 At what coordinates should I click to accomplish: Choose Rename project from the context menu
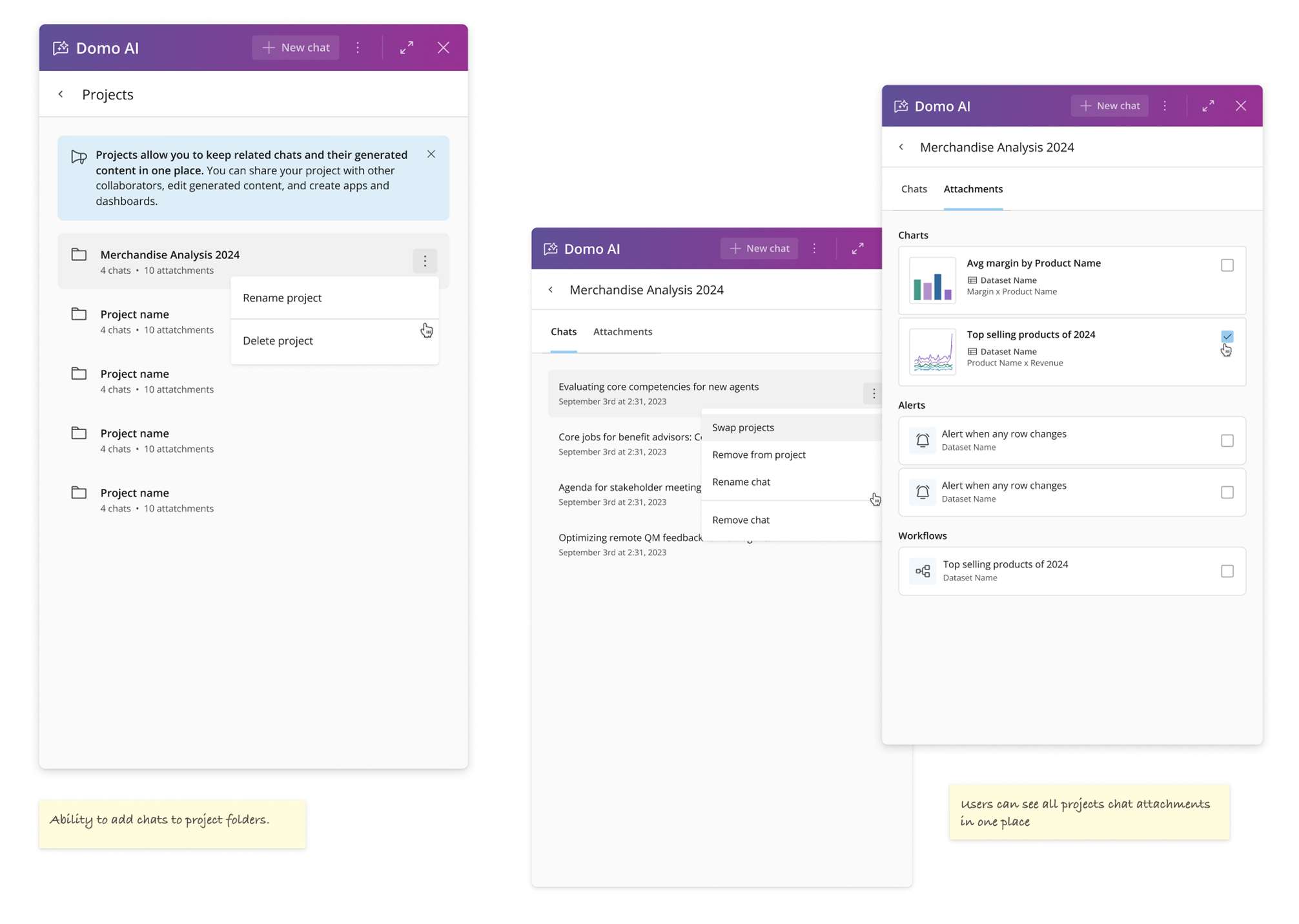(334, 298)
